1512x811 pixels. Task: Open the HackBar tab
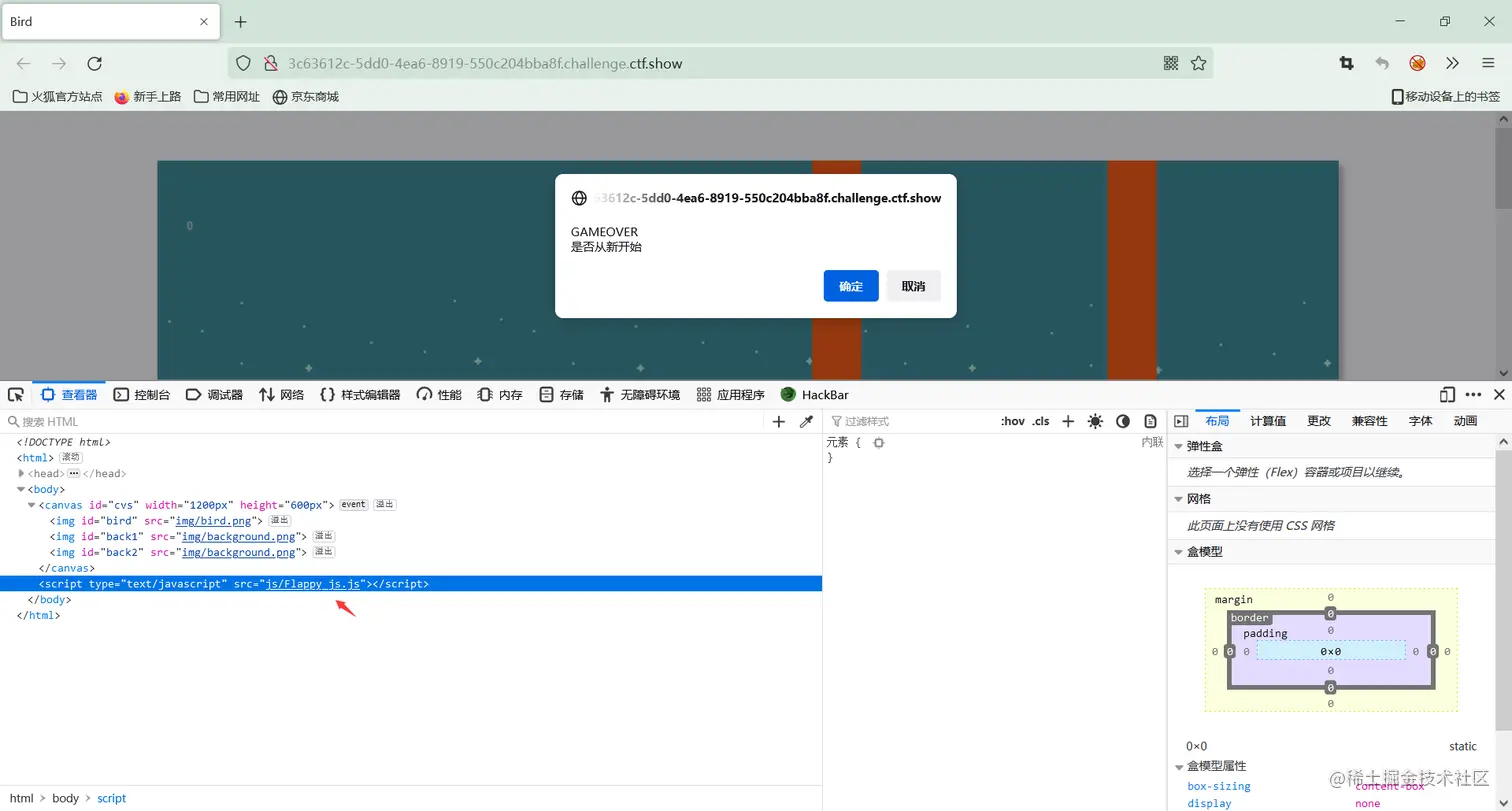[x=814, y=395]
